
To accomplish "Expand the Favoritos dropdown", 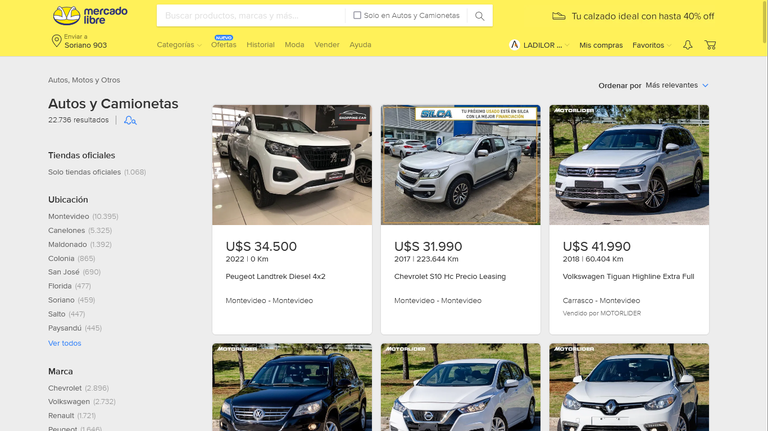I will (x=651, y=45).
